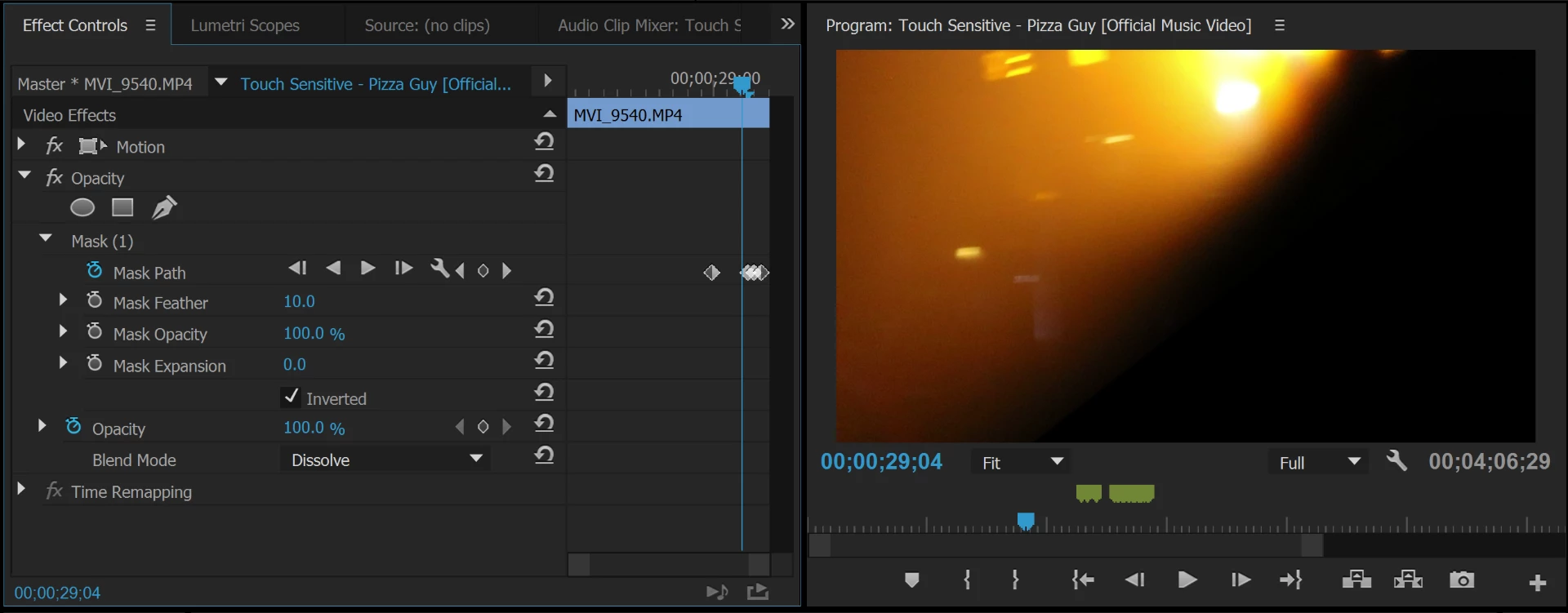Switch to Audio Clip Mixer tab
1568x613 pixels.
[649, 25]
